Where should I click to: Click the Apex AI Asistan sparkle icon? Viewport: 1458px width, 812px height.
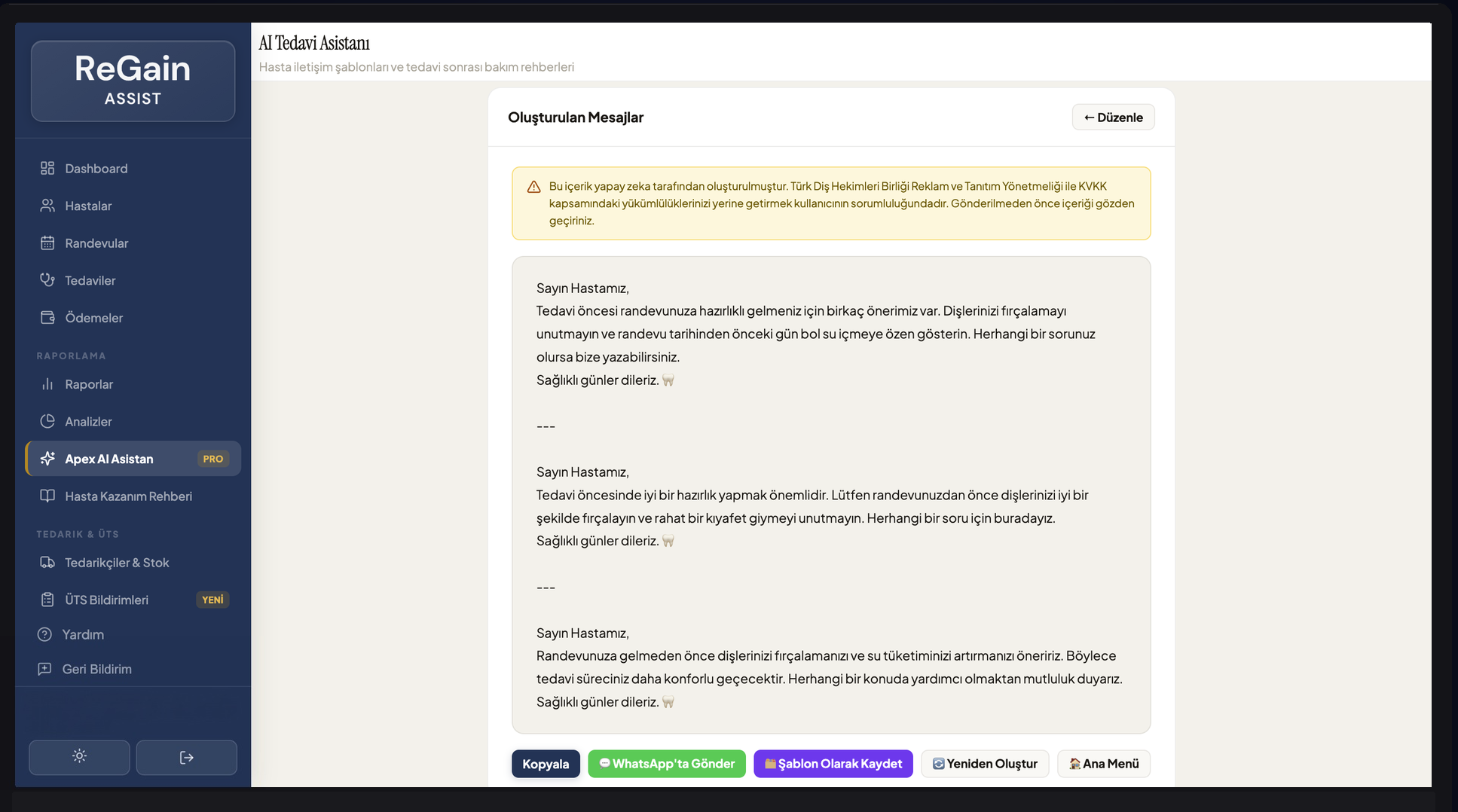48,458
